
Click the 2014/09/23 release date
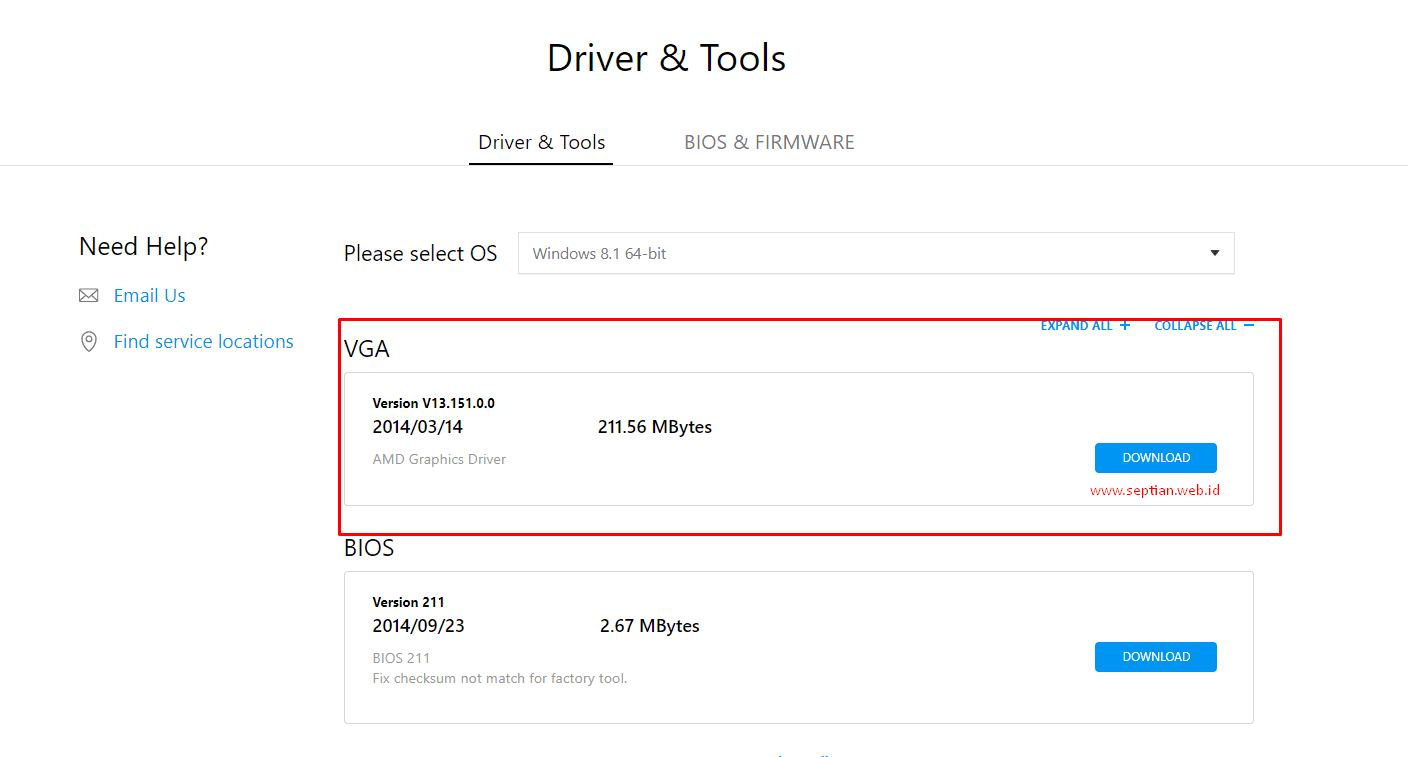coord(419,626)
